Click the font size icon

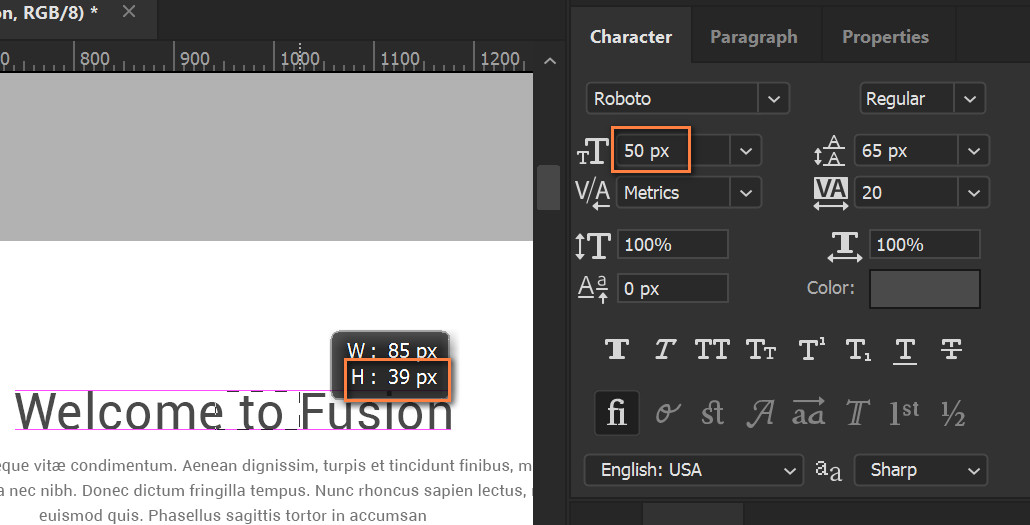point(593,152)
